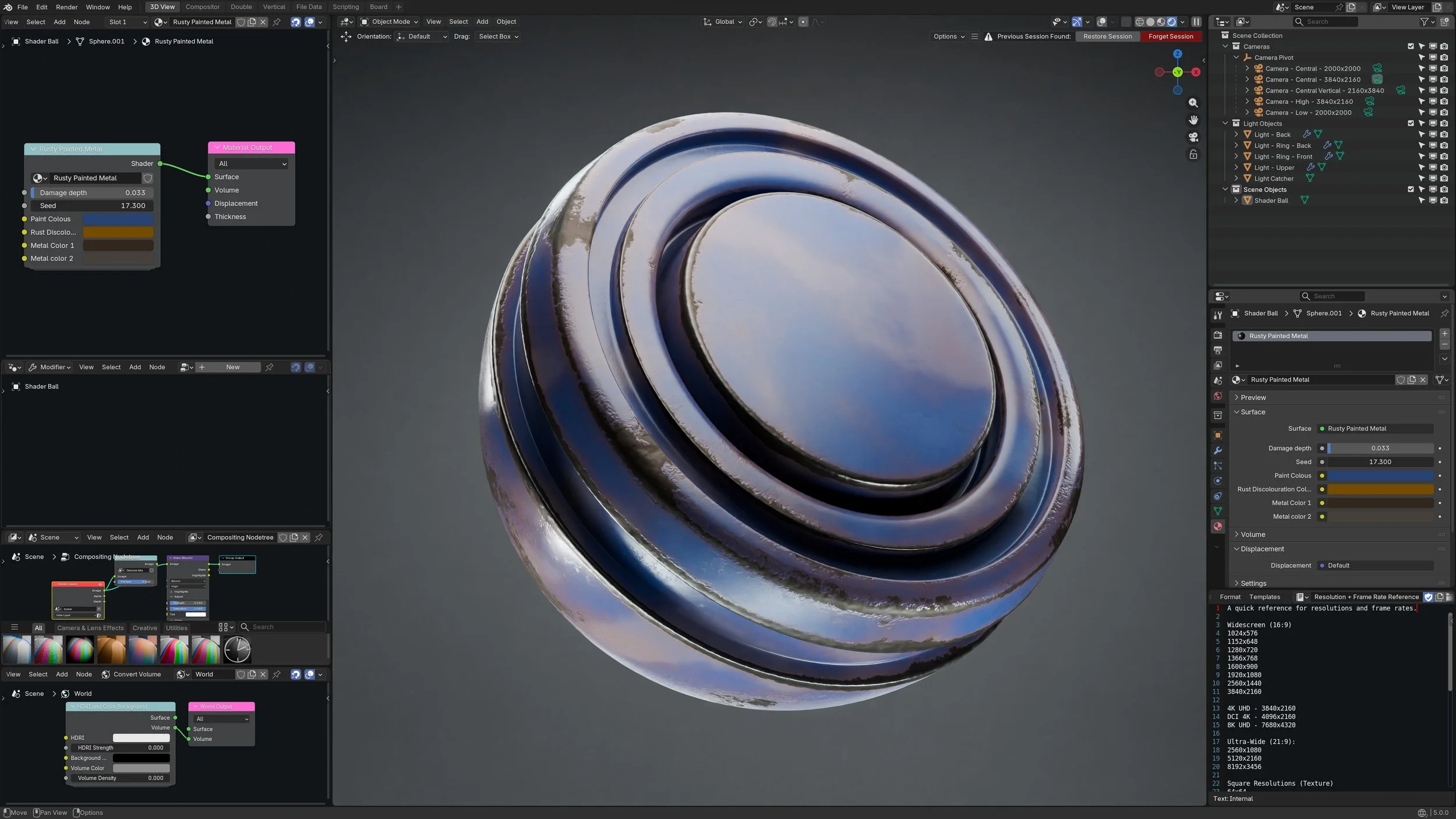Click the pan hand viewport icon
The height and width of the screenshot is (819, 1456).
[x=1193, y=120]
